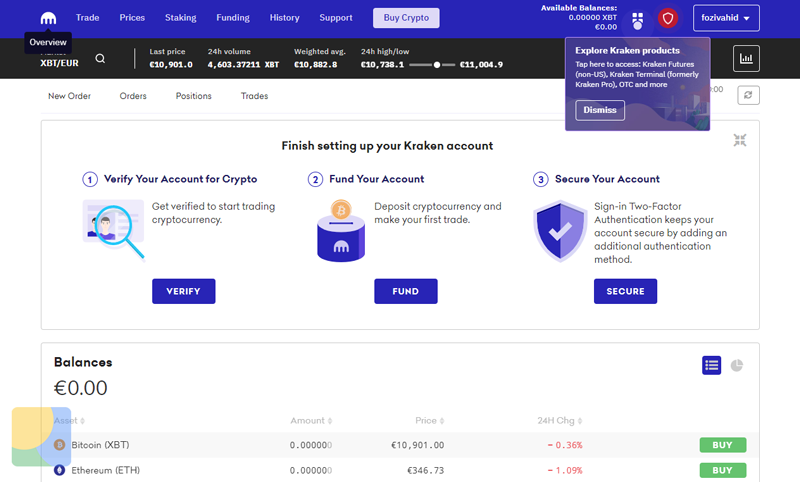800x482 pixels.
Task: Click the Bitcoin price €10,901.00
Action: (417, 445)
